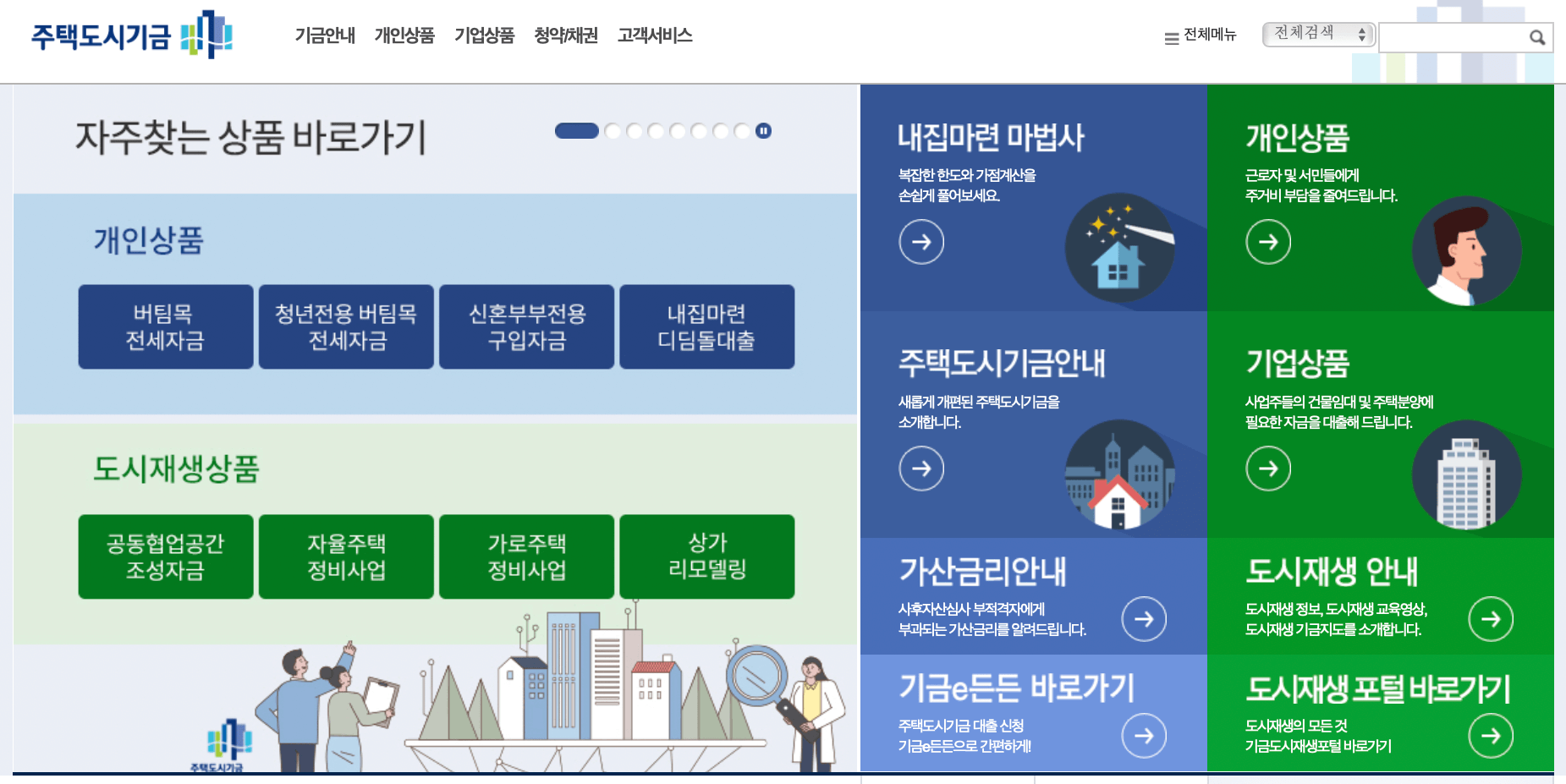Open the 개인상품 panel arrow icon

(1268, 242)
